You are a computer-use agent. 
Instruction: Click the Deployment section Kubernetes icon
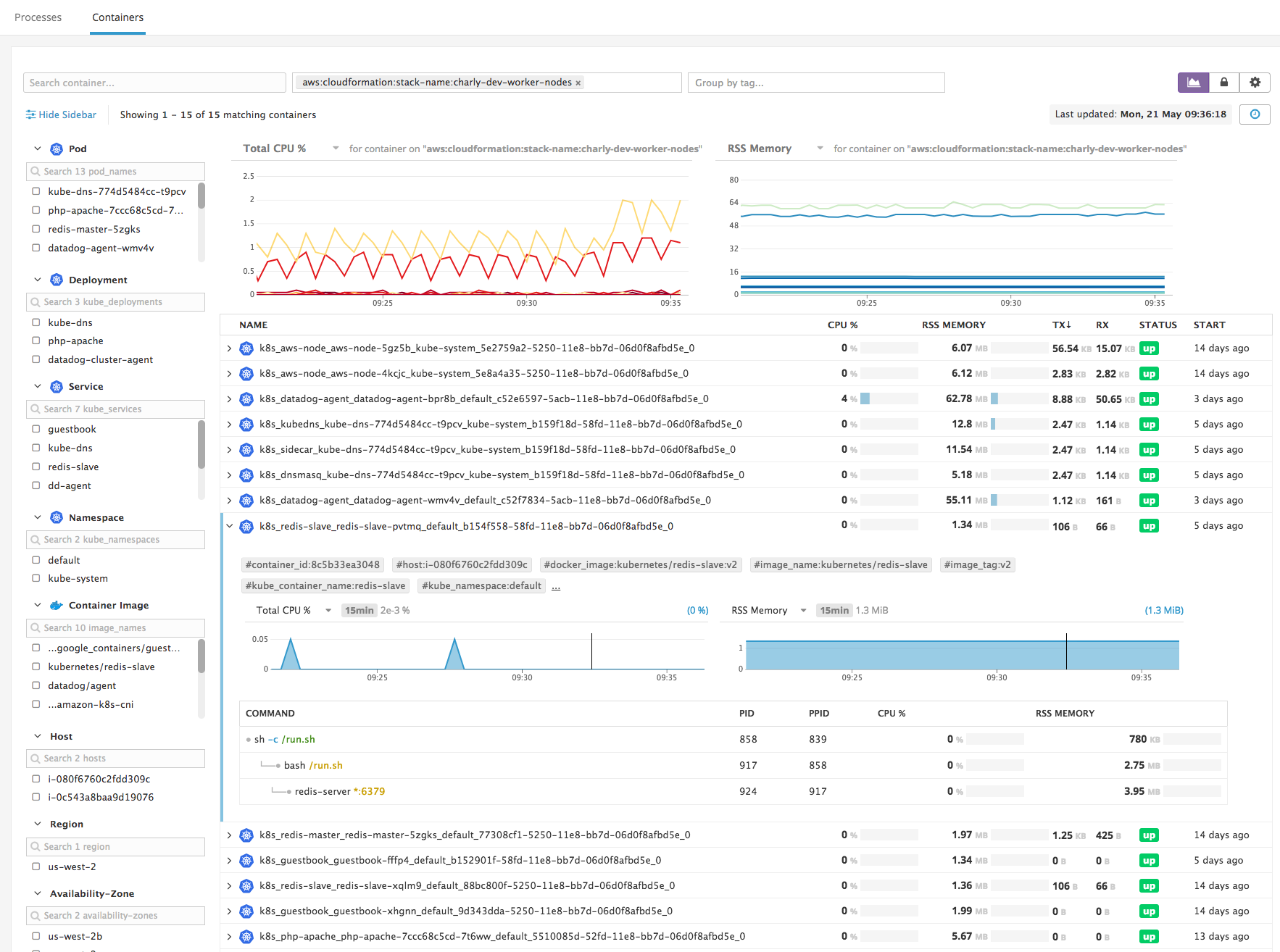click(56, 280)
